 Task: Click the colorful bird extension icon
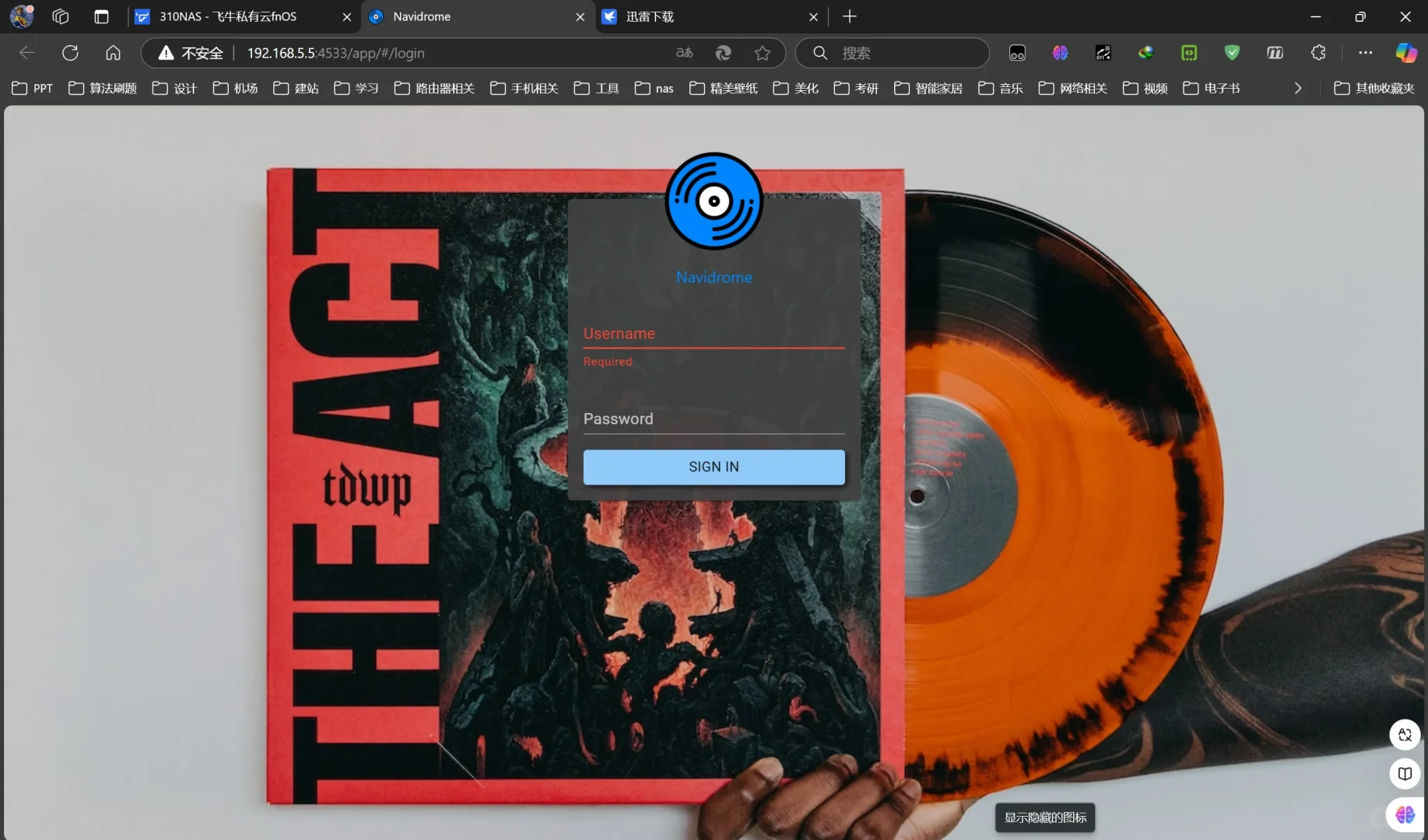click(x=1146, y=53)
